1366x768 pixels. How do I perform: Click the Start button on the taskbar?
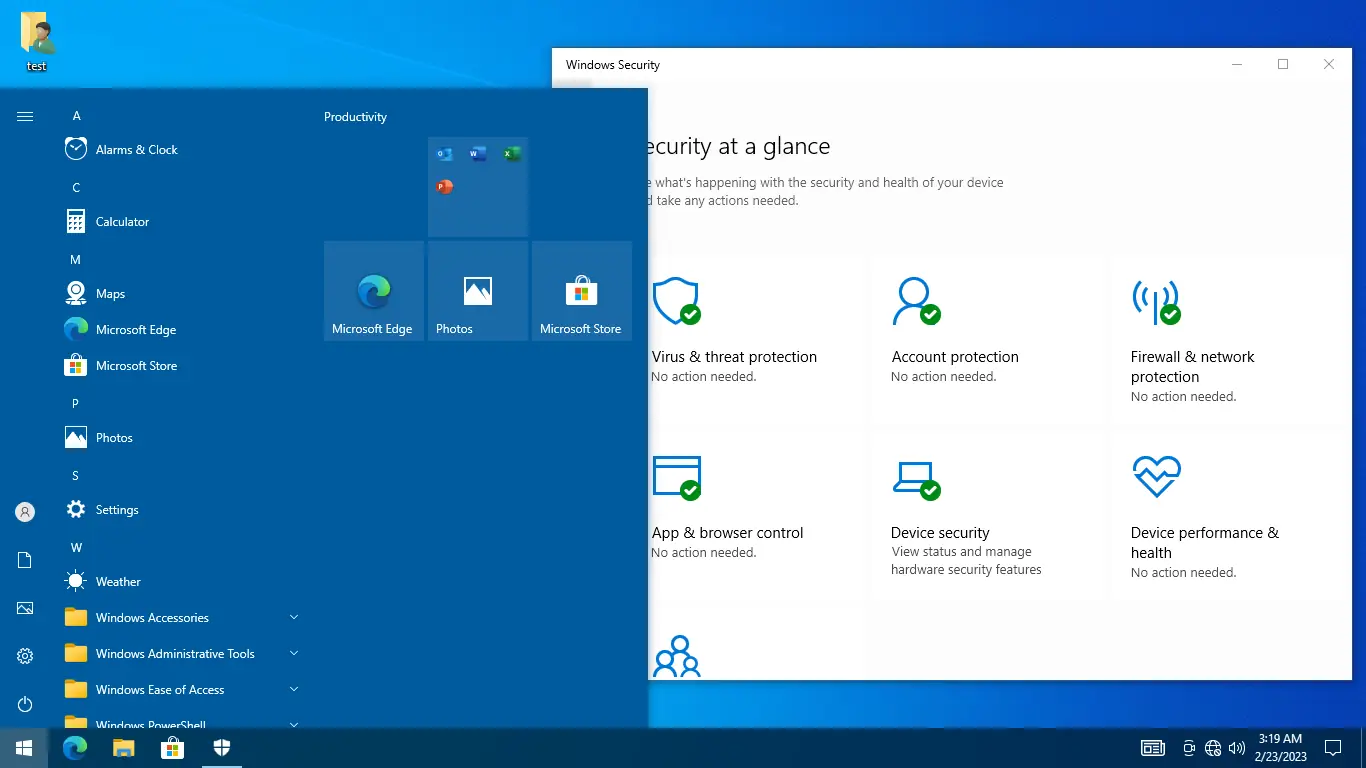click(24, 748)
